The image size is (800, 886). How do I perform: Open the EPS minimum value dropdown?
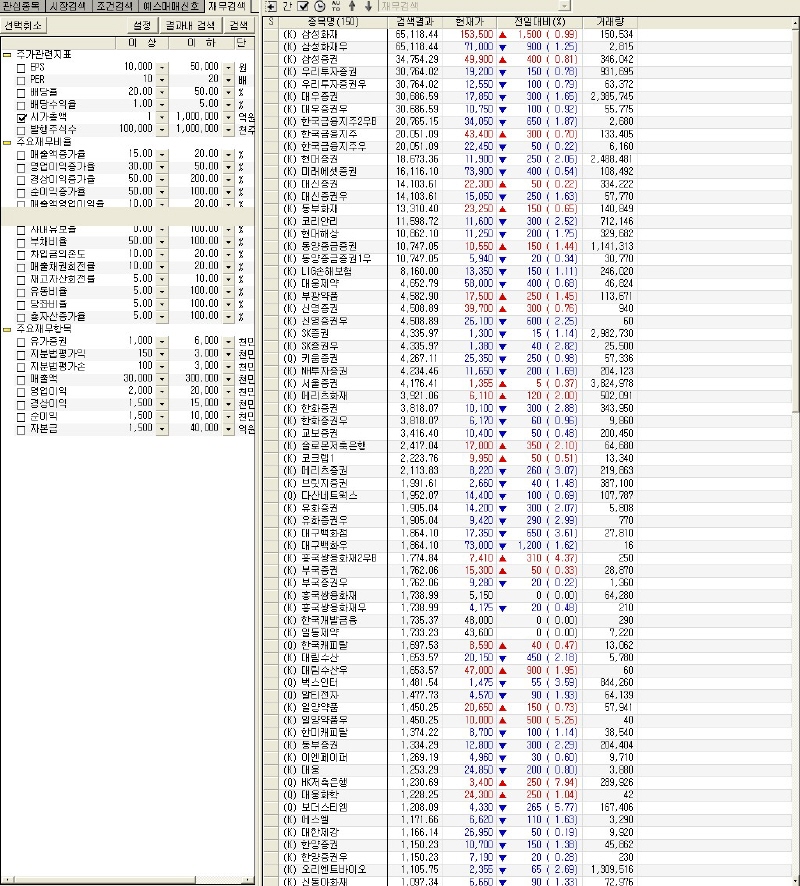click(162, 66)
